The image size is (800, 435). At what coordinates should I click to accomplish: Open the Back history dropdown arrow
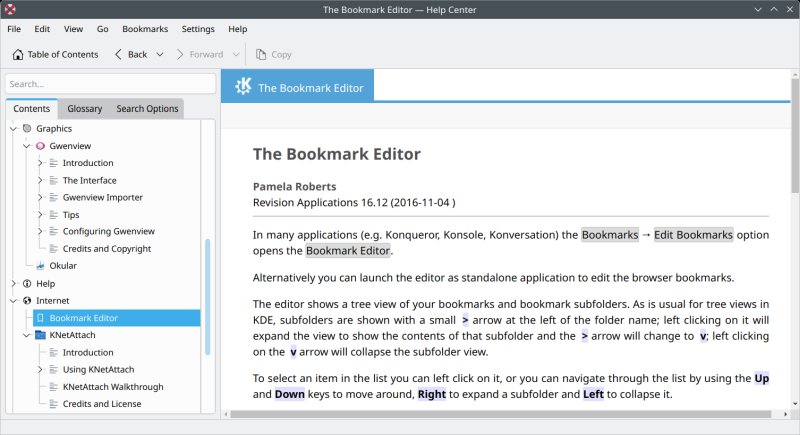click(x=159, y=54)
